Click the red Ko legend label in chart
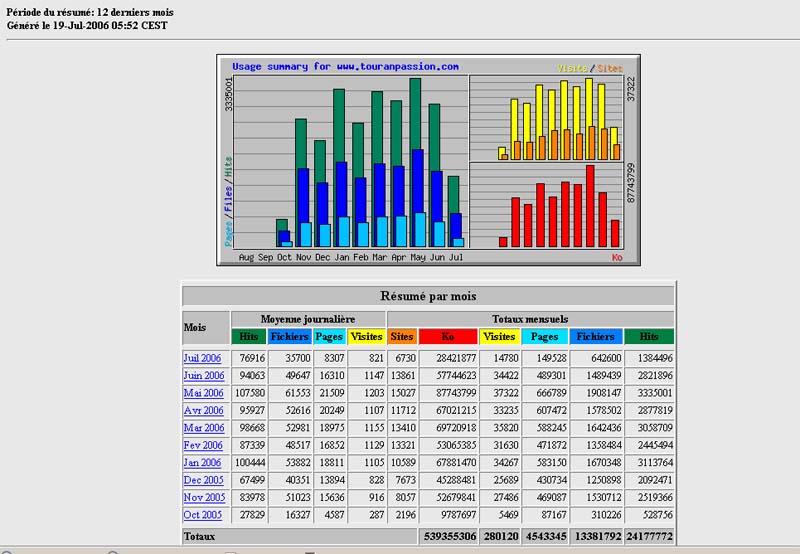 (x=617, y=258)
